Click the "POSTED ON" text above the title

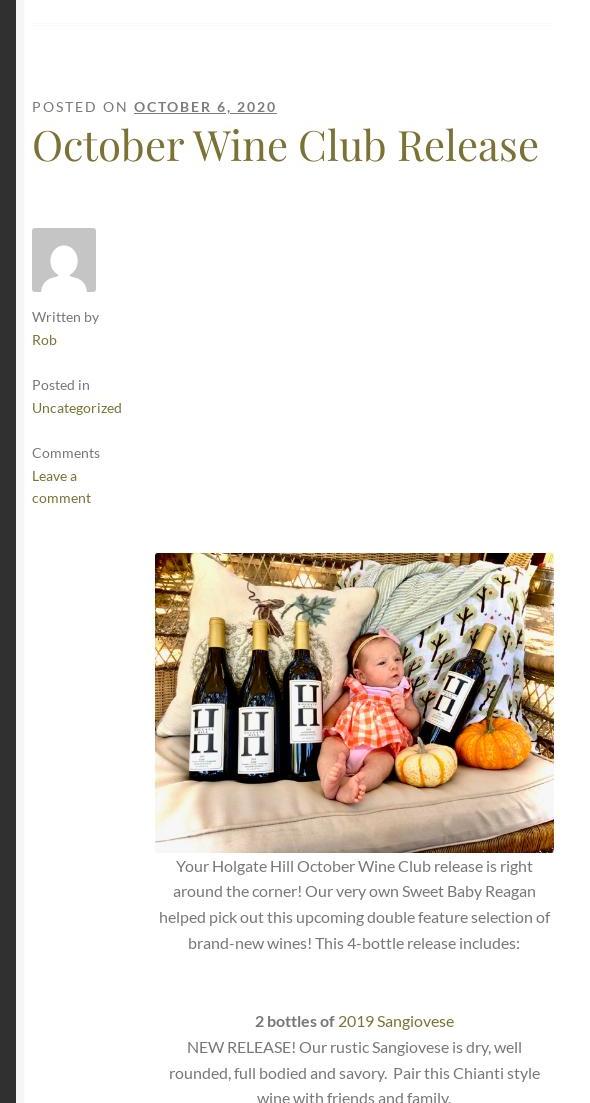79,107
